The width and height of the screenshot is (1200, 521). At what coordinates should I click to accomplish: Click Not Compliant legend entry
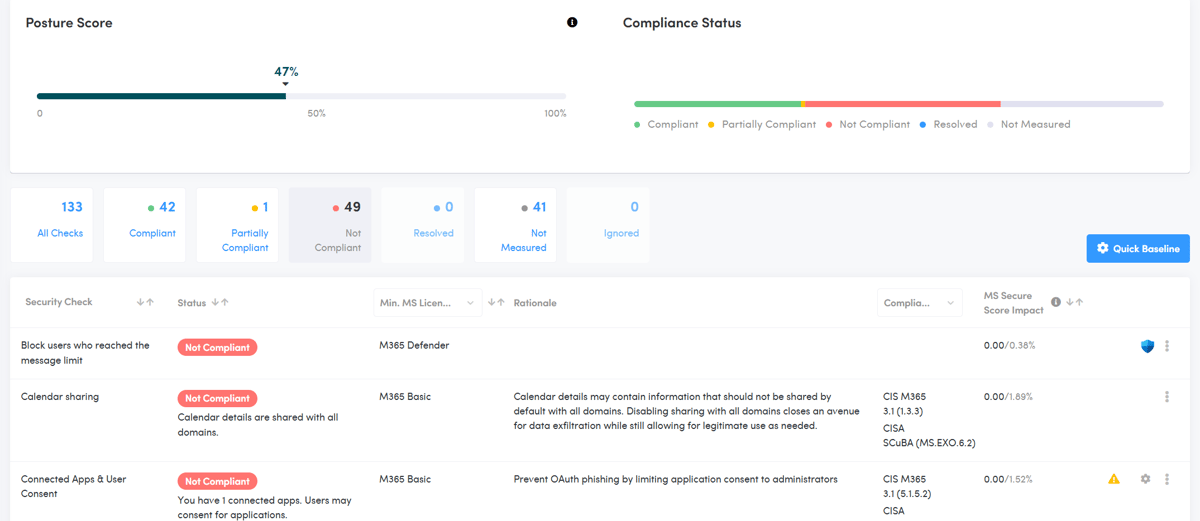(x=868, y=124)
